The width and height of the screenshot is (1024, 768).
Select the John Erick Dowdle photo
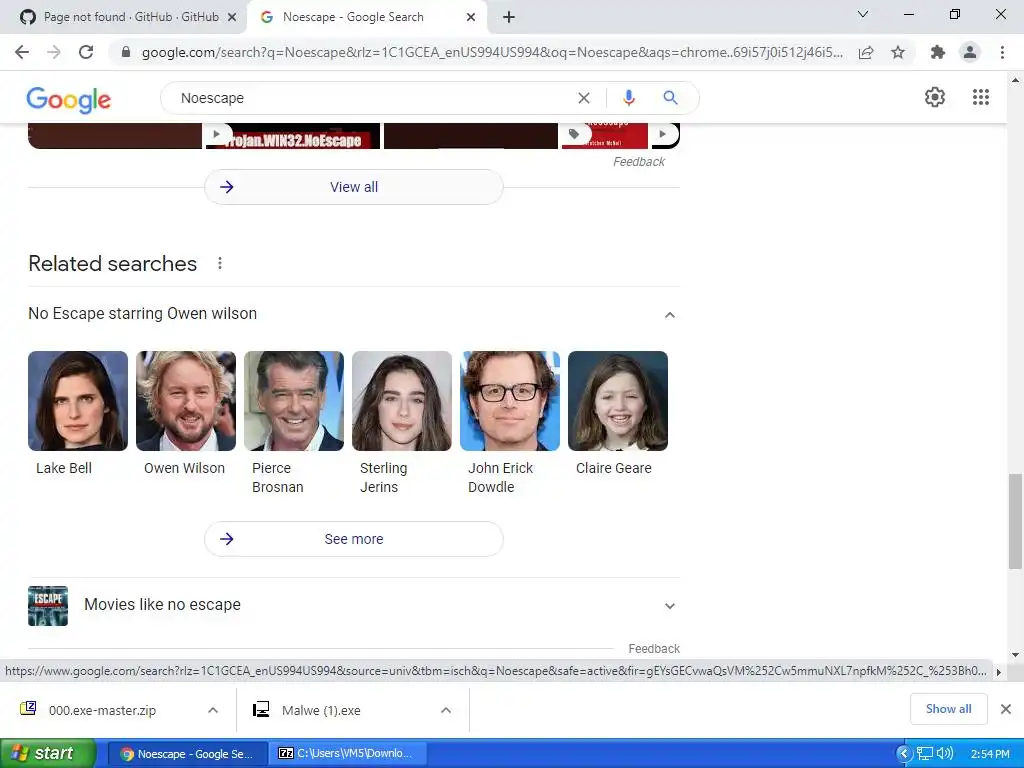[x=510, y=401]
